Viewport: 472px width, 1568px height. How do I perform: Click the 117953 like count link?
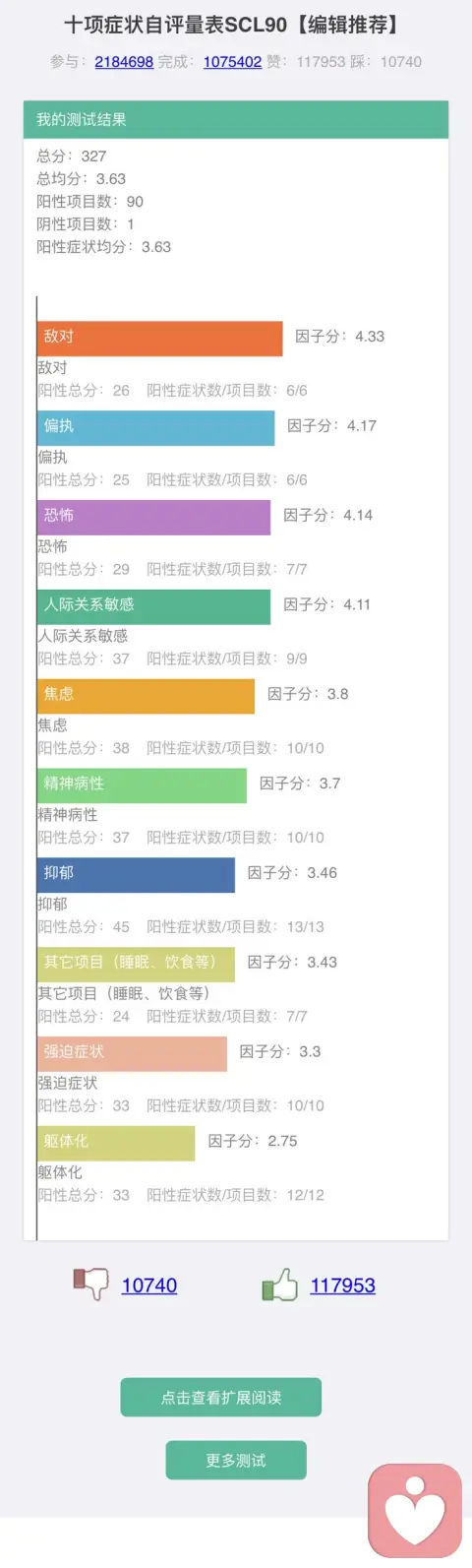342,1285
